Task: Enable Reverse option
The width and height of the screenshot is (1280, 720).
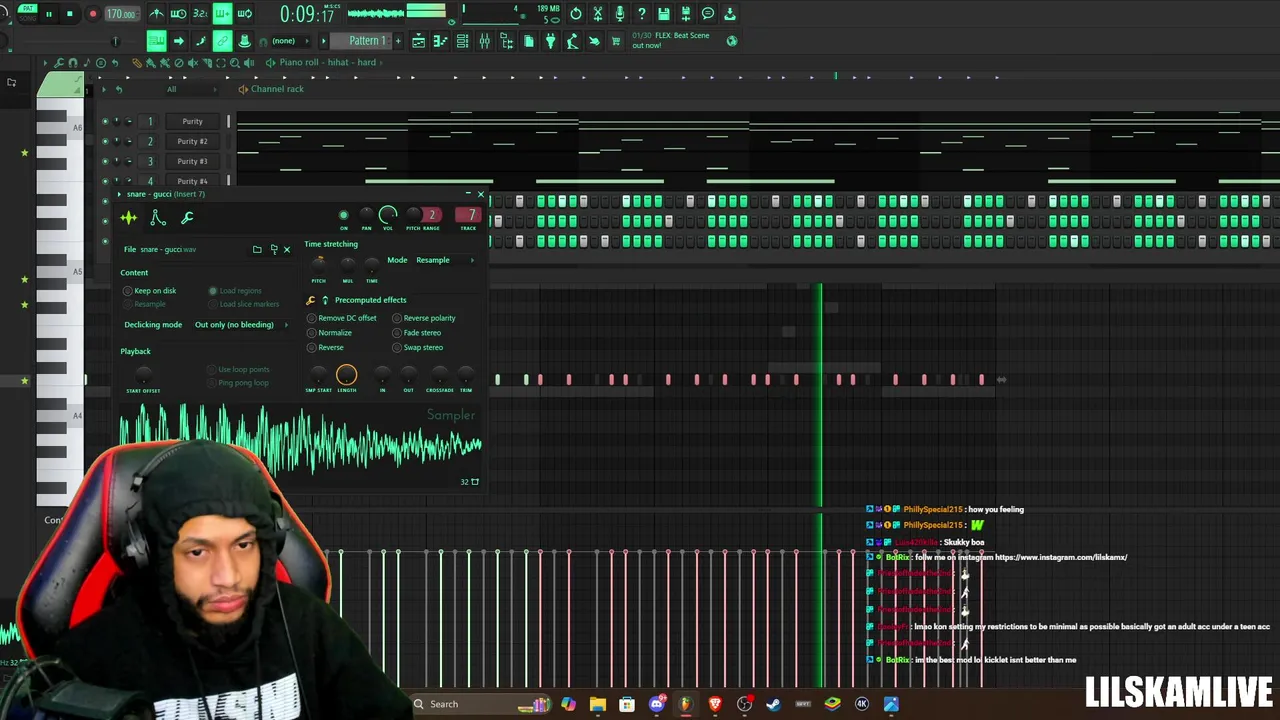Action: click(x=325, y=347)
